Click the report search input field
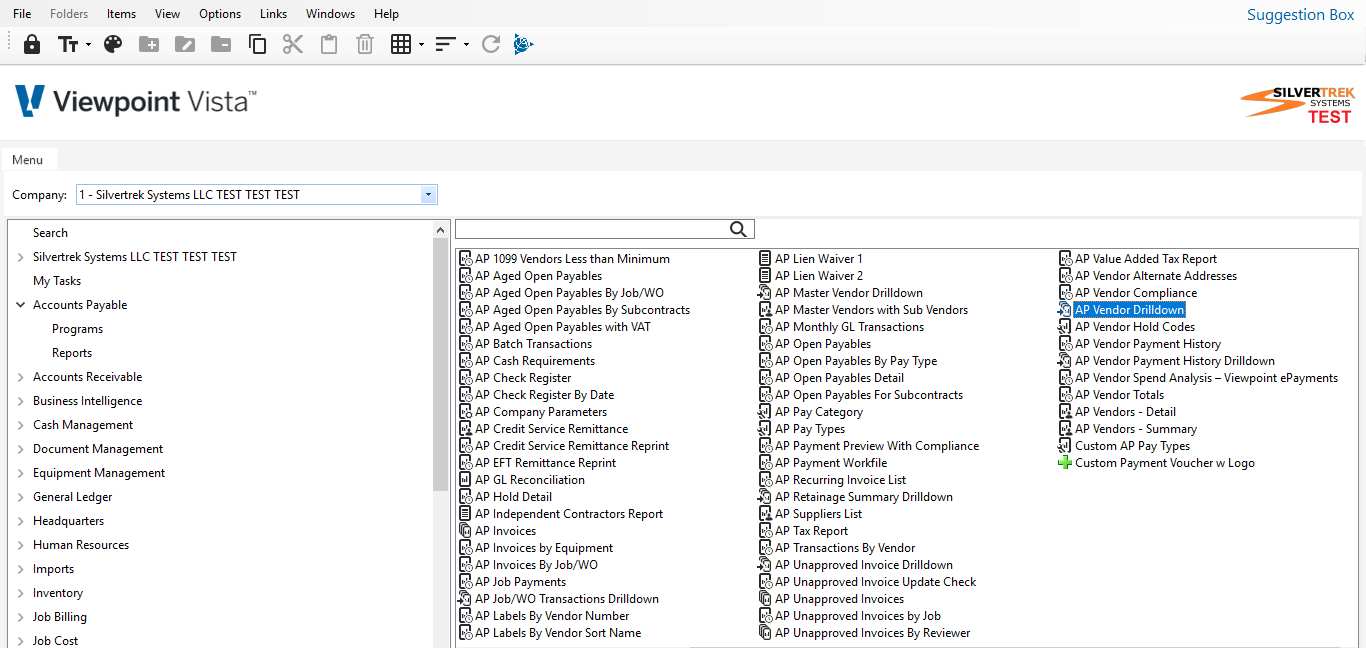1366x648 pixels. click(x=592, y=229)
